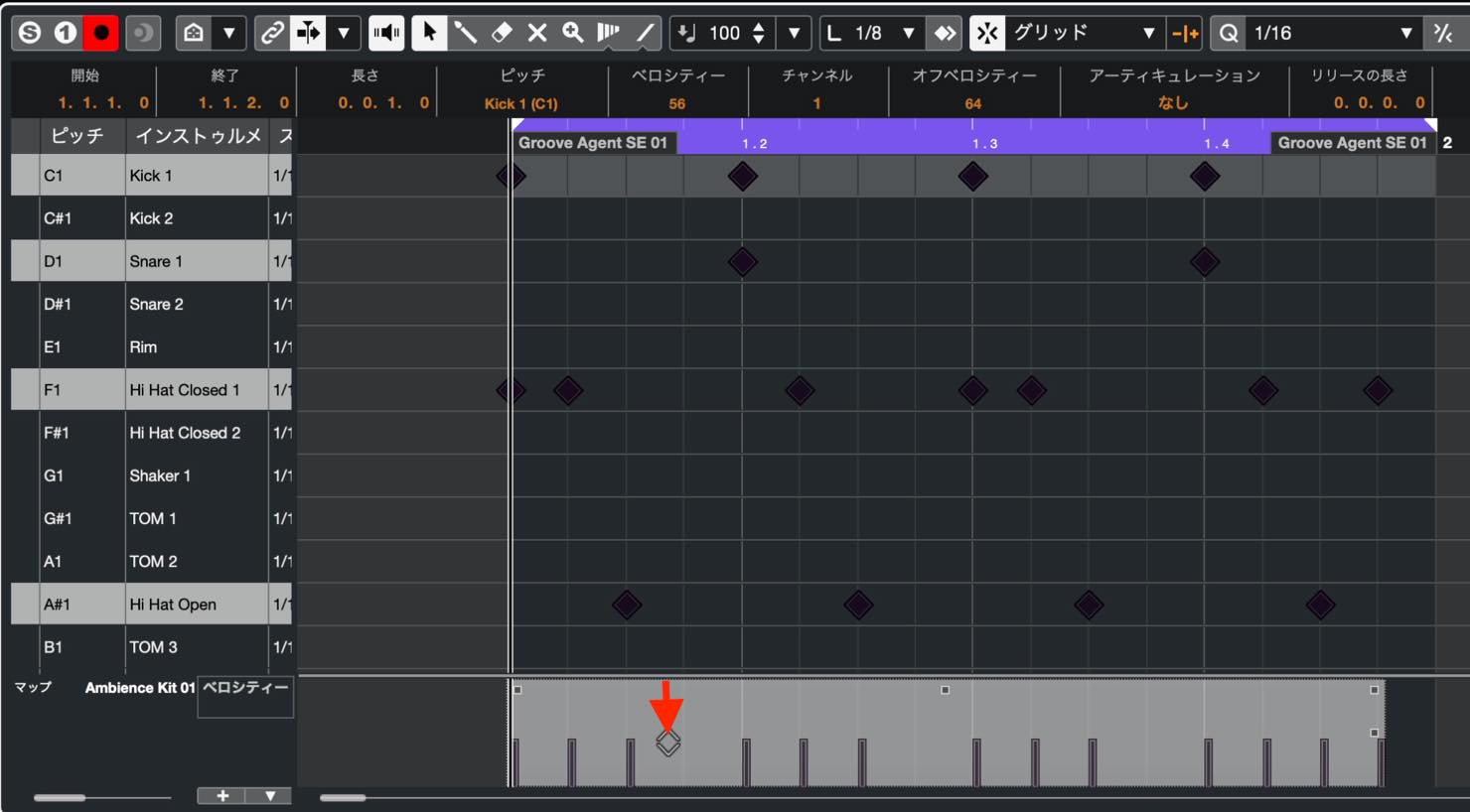The height and width of the screenshot is (812, 1470).
Task: Click the 長さ value 0. 0. 1. 0
Action: [x=383, y=103]
